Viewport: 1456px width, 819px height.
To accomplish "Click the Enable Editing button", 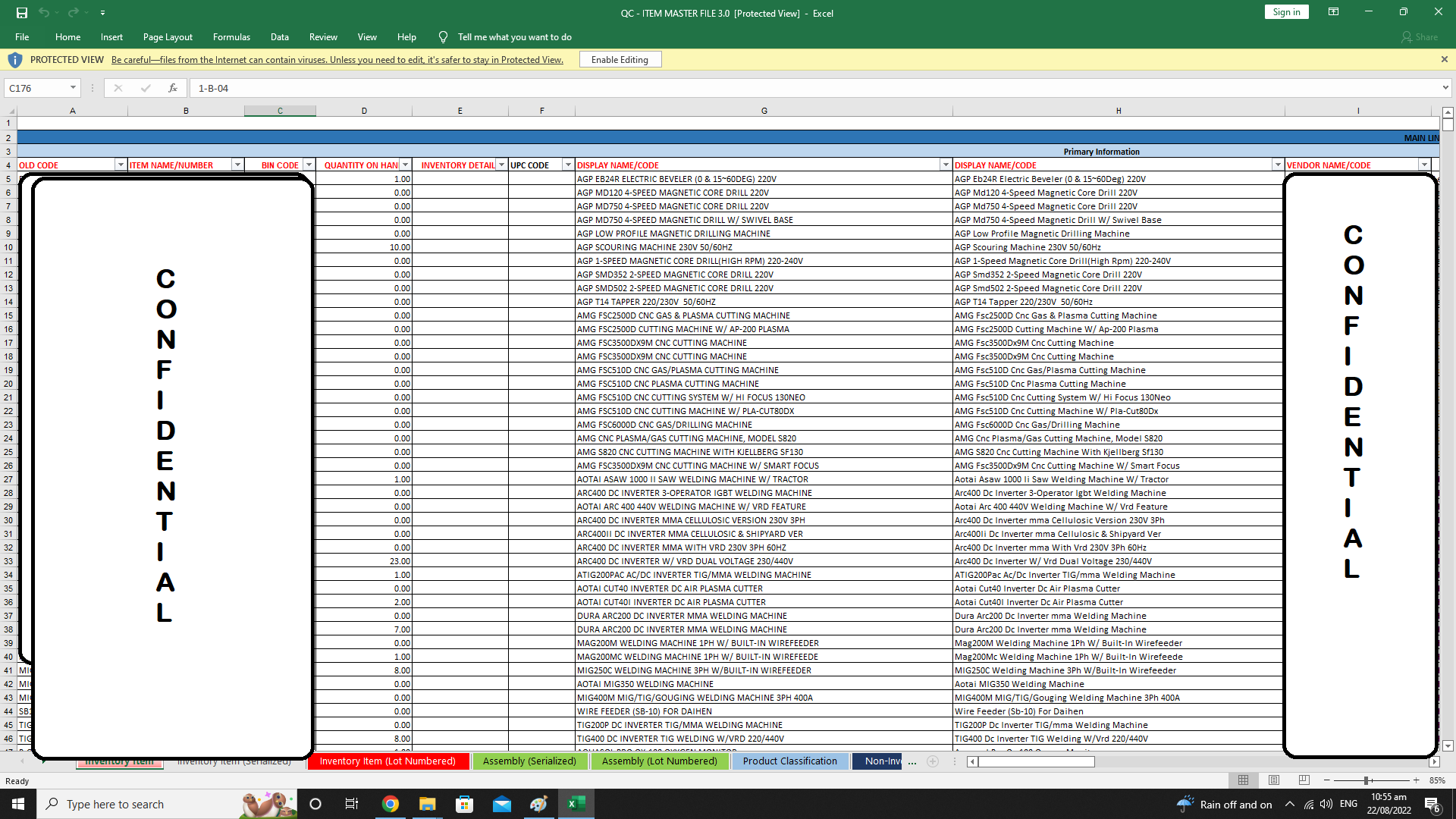I will [x=620, y=59].
